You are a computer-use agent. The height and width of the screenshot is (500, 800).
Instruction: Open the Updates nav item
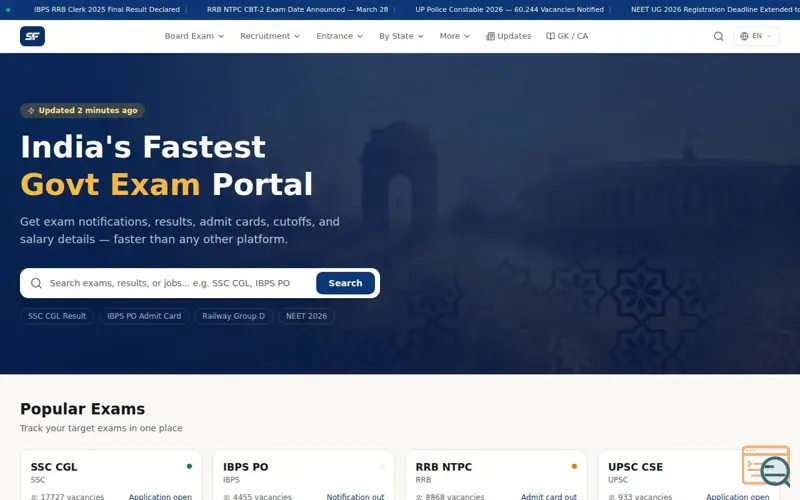[x=508, y=36]
